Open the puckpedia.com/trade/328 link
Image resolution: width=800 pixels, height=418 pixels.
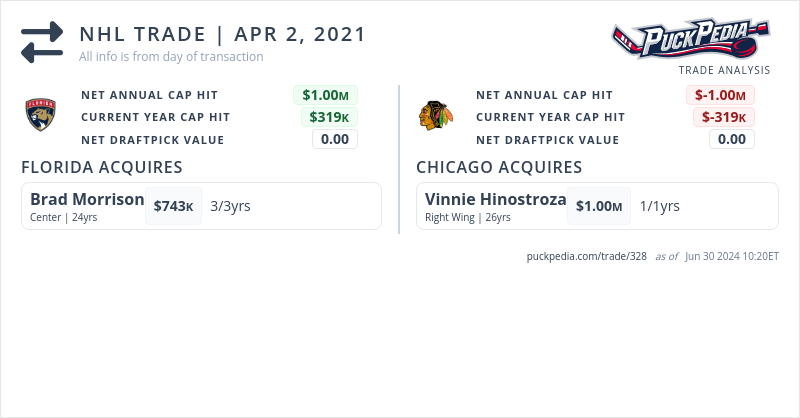[x=587, y=256]
